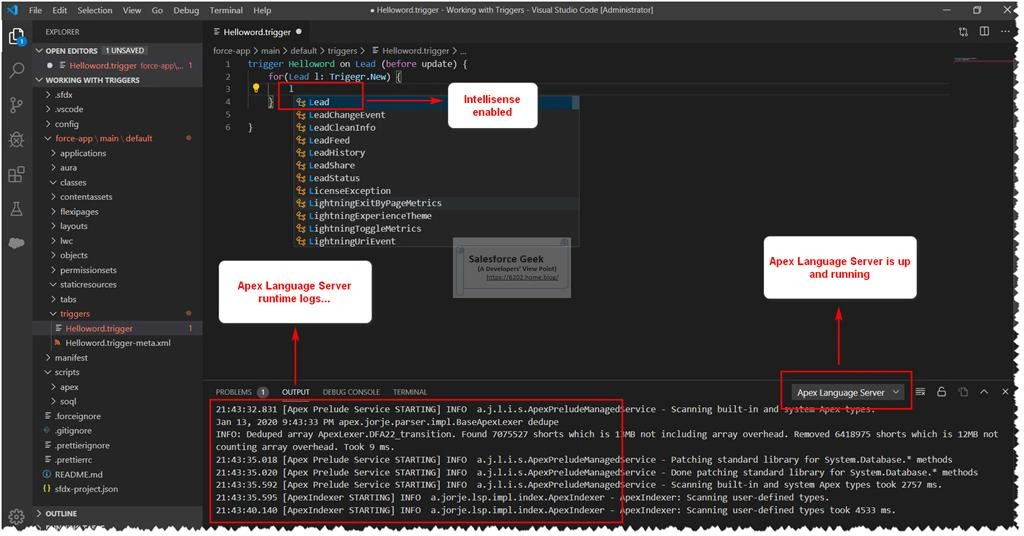Open the Extensions view
The image size is (1024, 536).
(16, 174)
